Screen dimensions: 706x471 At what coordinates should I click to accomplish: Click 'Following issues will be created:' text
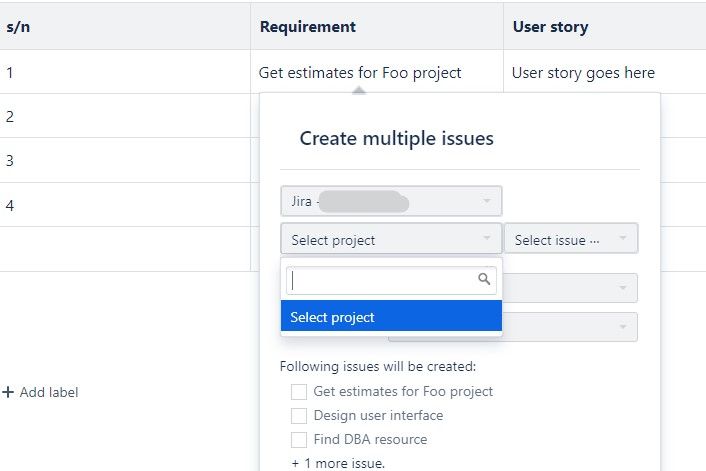click(x=378, y=367)
